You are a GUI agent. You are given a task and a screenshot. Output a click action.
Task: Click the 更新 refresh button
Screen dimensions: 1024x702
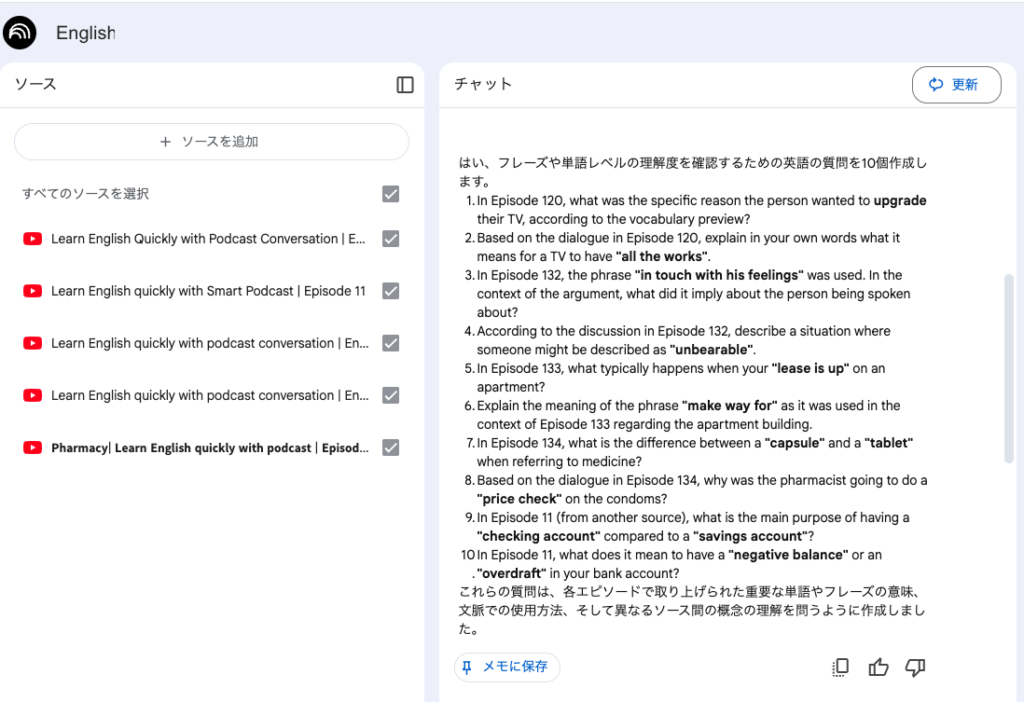coord(956,85)
